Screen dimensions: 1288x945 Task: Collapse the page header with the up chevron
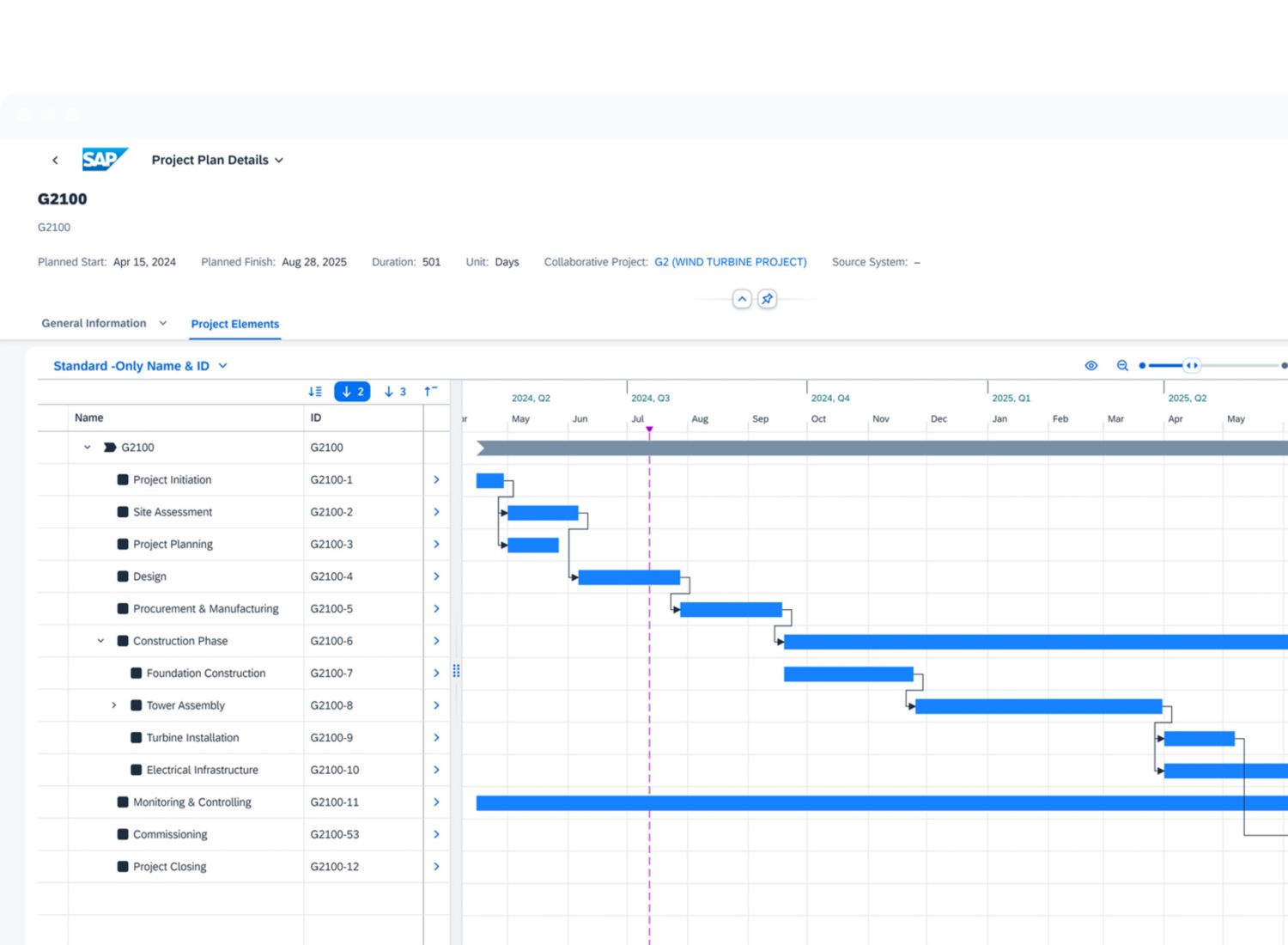pos(742,299)
